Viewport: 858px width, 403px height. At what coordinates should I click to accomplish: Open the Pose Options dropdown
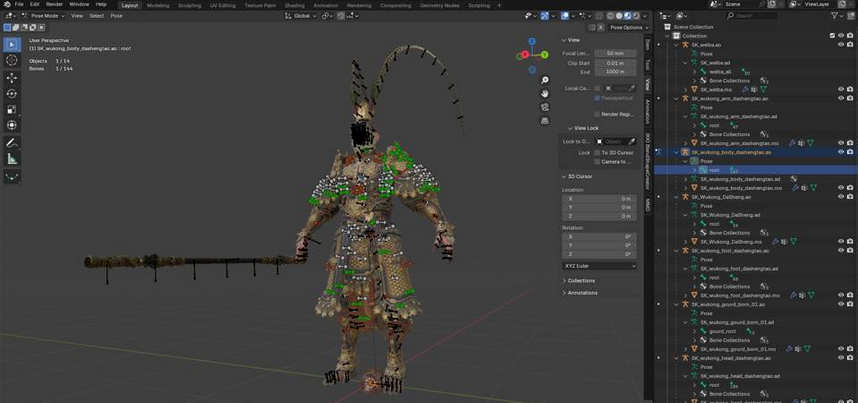(629, 27)
